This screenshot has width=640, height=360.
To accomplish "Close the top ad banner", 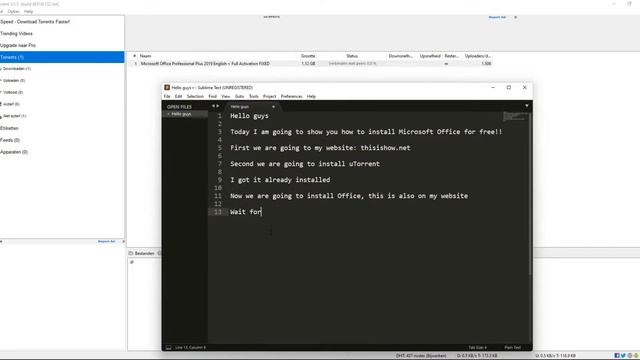I will (x=516, y=17).
